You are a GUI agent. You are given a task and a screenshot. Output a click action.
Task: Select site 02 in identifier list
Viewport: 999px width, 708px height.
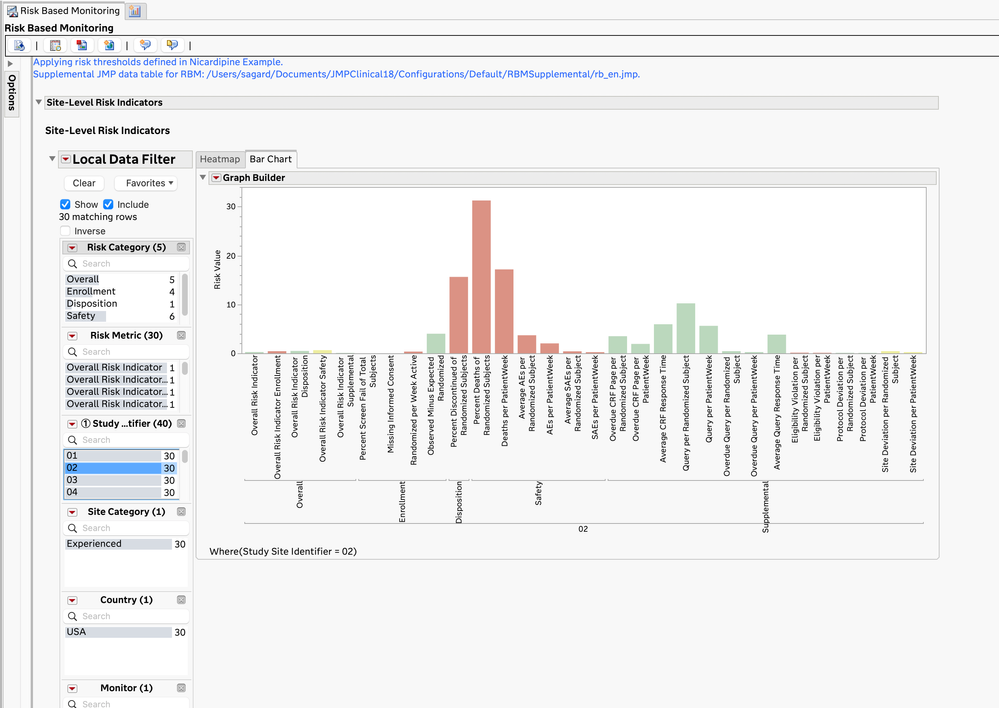[x=120, y=468]
